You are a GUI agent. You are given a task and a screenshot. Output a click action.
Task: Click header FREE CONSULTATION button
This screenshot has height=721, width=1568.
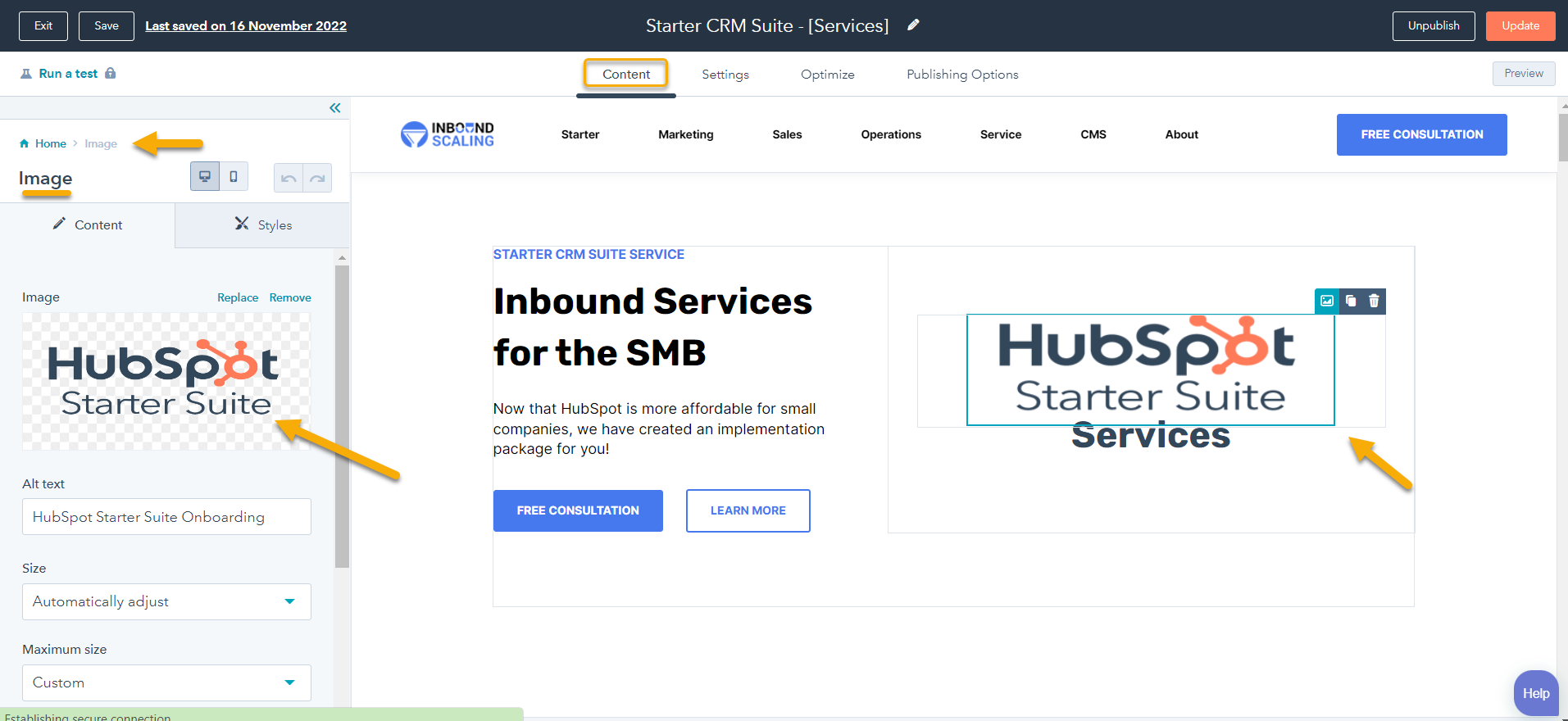(1422, 134)
